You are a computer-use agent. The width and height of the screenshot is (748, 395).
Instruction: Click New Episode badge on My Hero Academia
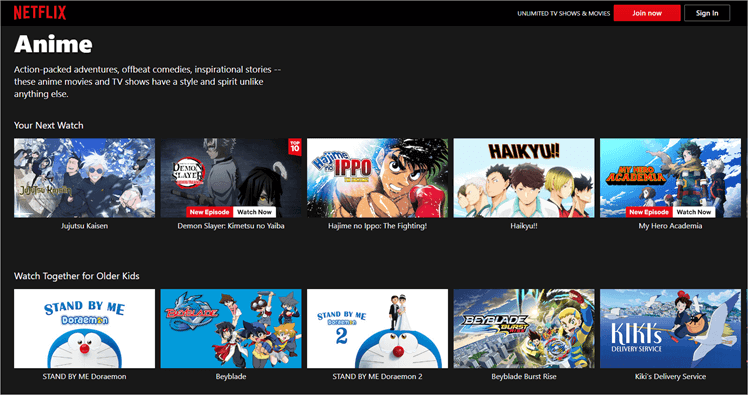click(x=649, y=212)
